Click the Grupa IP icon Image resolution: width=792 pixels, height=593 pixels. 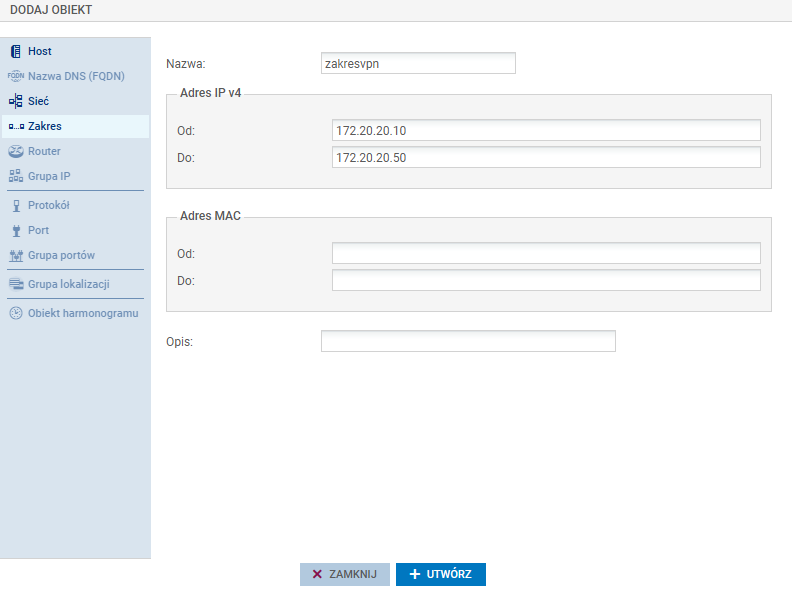(15, 176)
